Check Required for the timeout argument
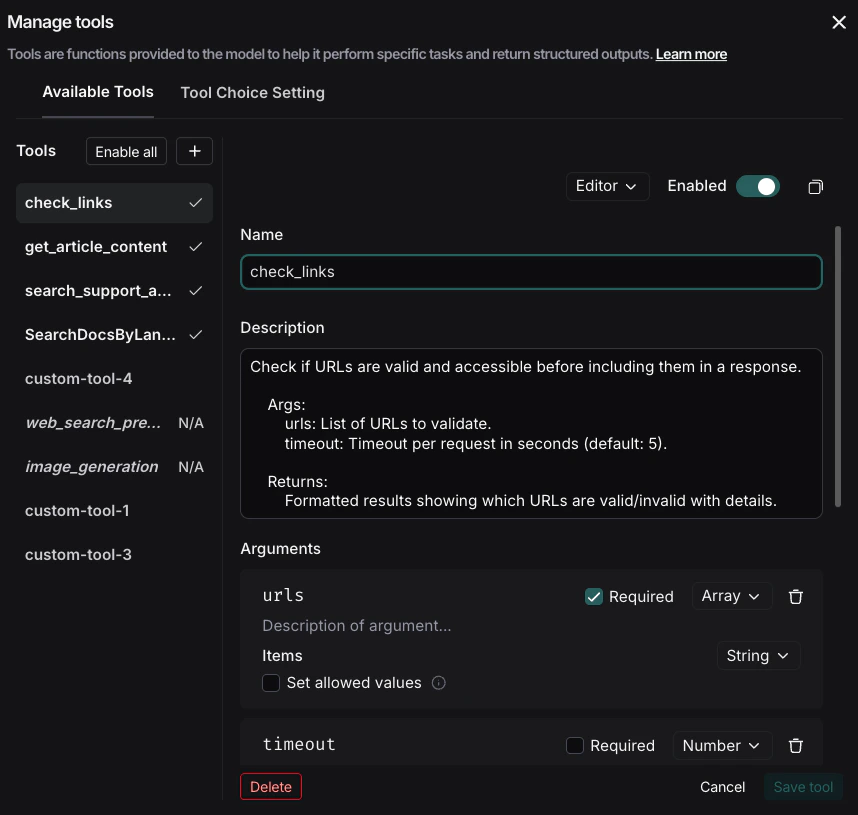 point(577,745)
